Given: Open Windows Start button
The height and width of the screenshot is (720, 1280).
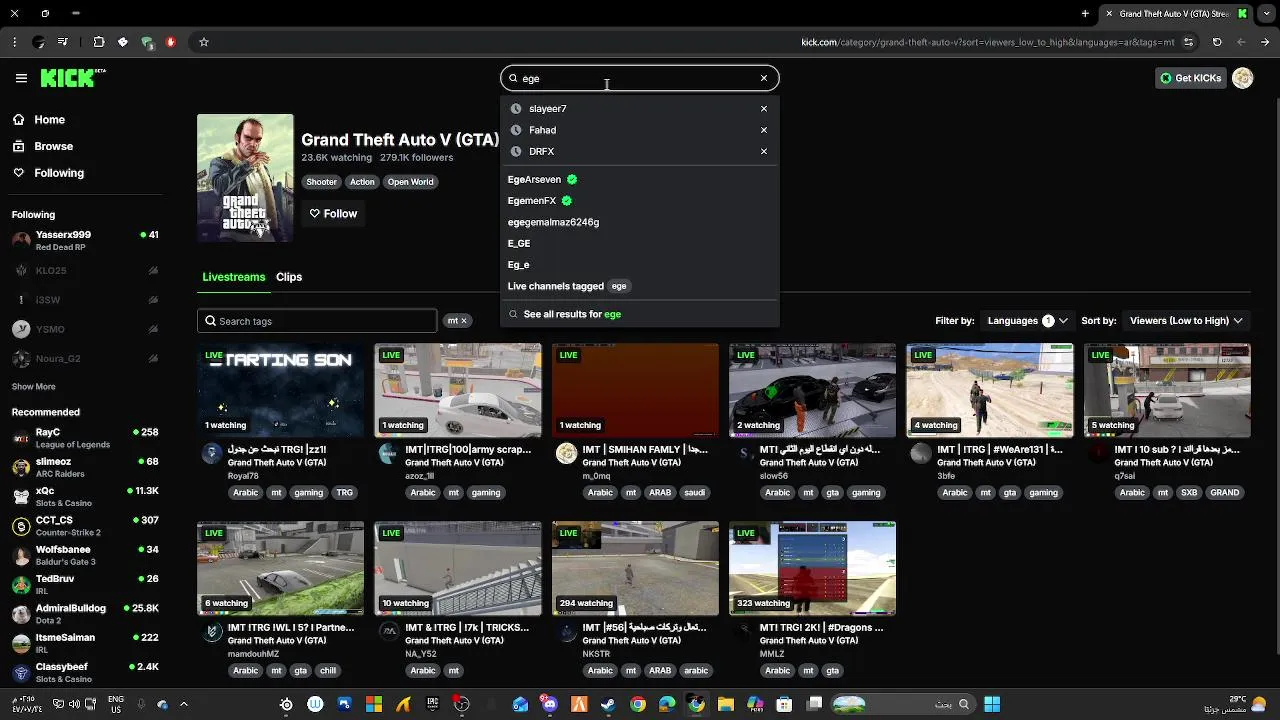Looking at the screenshot, I should (992, 704).
